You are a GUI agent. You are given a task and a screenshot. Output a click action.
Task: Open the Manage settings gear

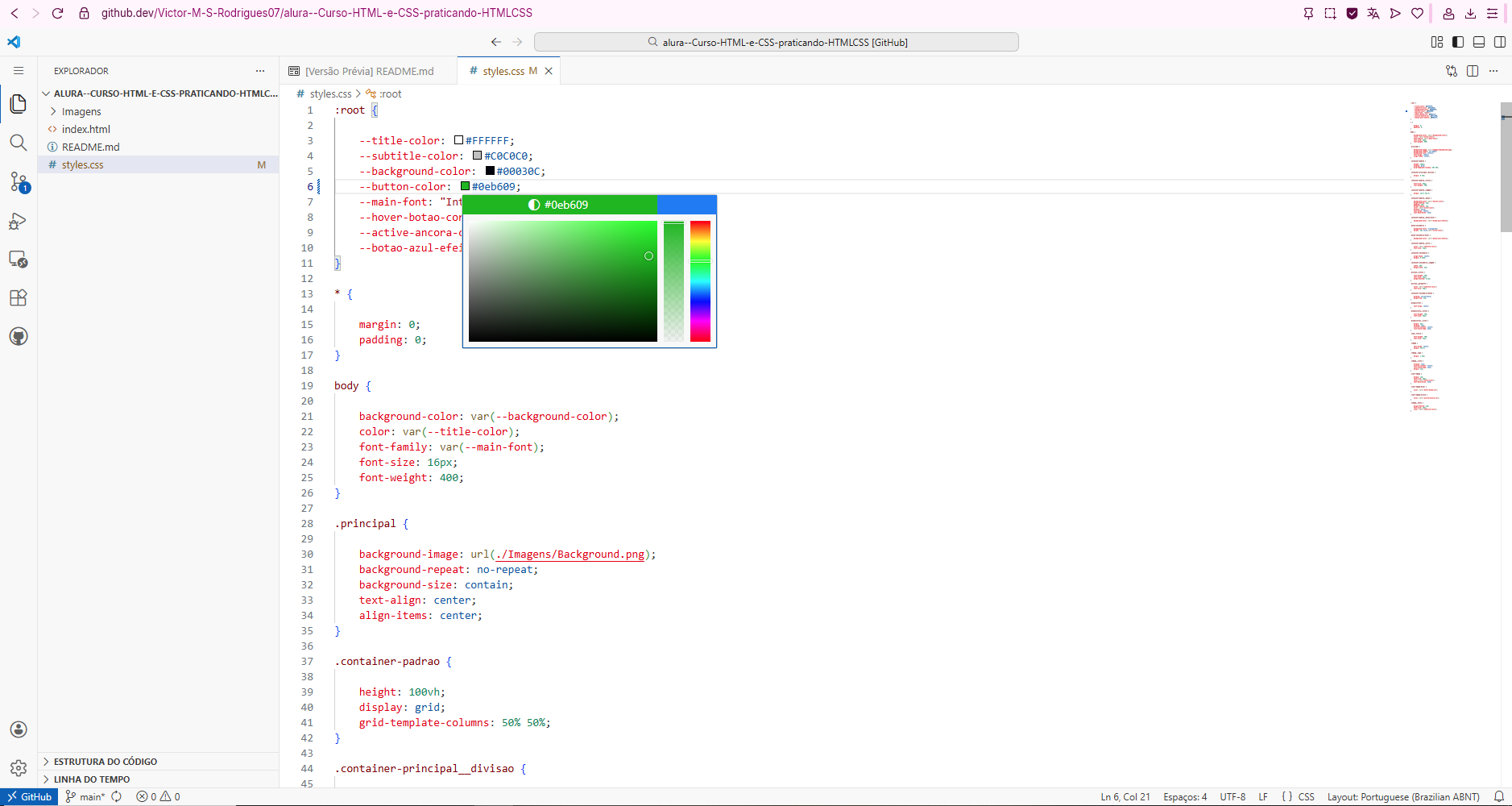click(x=18, y=768)
